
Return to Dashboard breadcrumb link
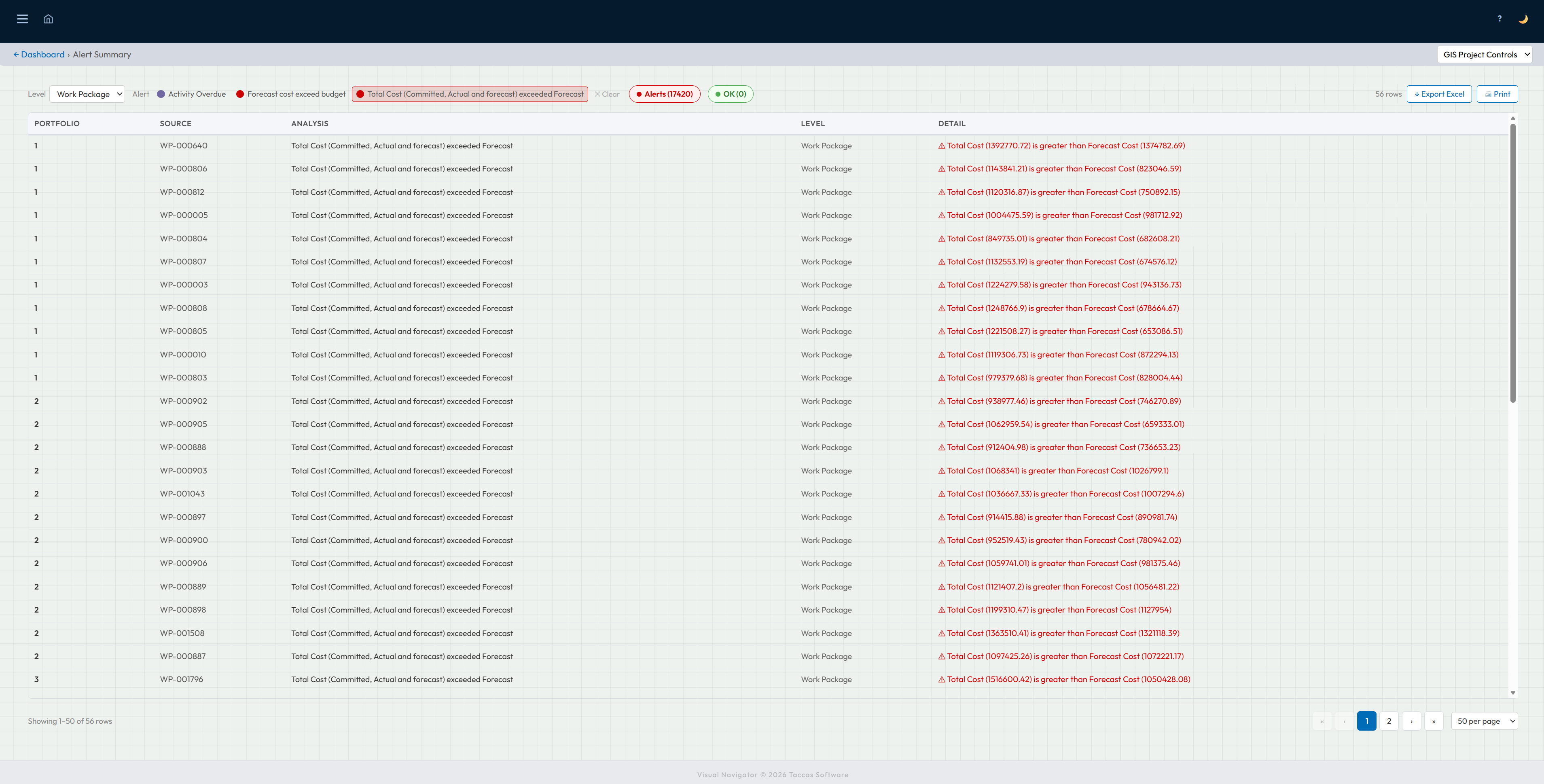point(39,55)
